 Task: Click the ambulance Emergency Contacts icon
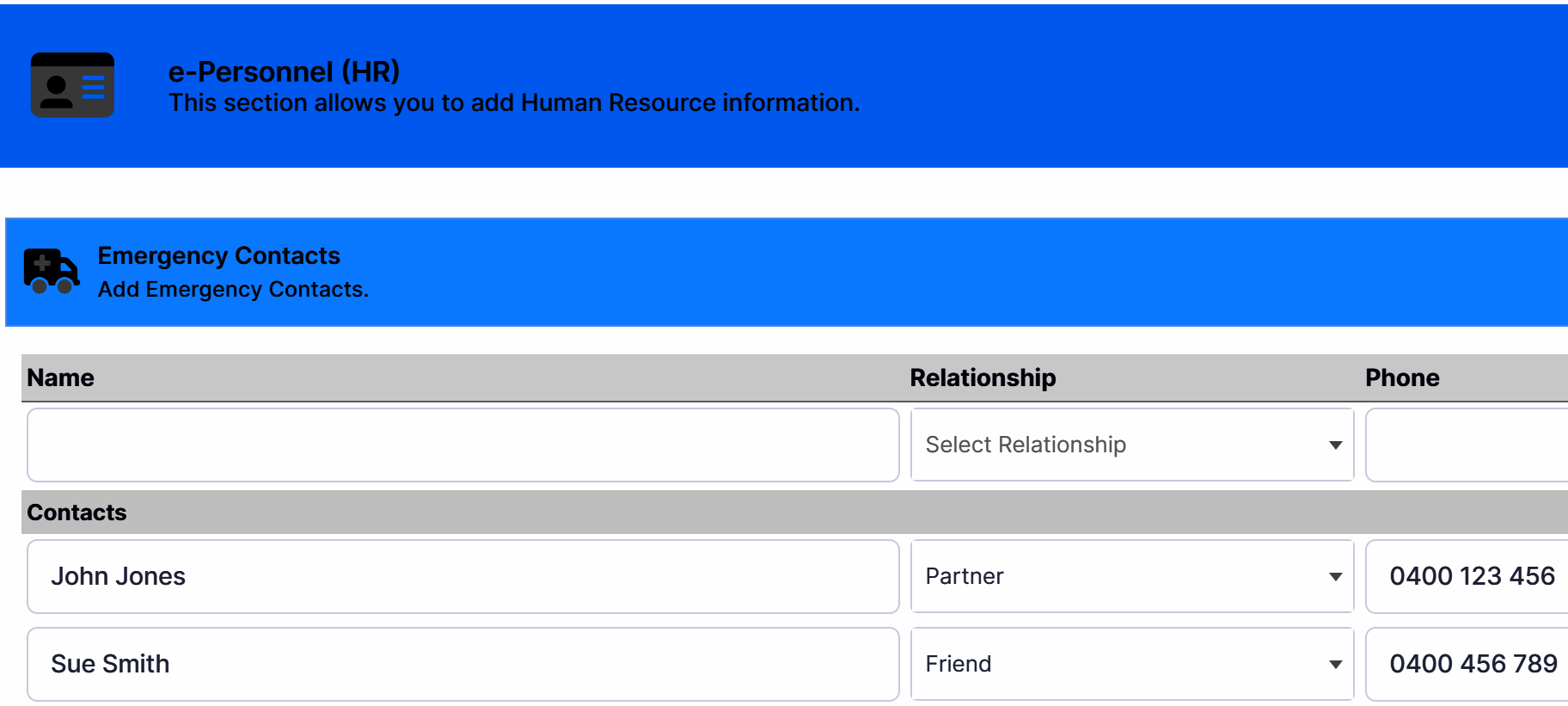[51, 271]
